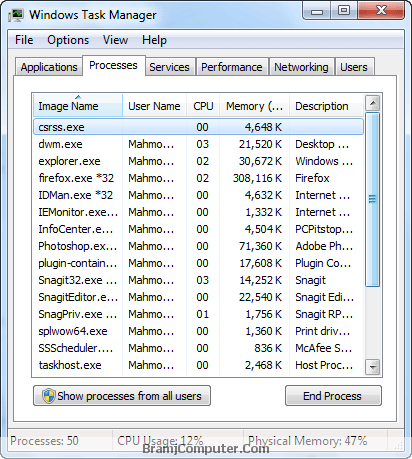Viewport: 412px width, 459px height.
Task: Select the taskhost.exe process
Action: (198, 365)
